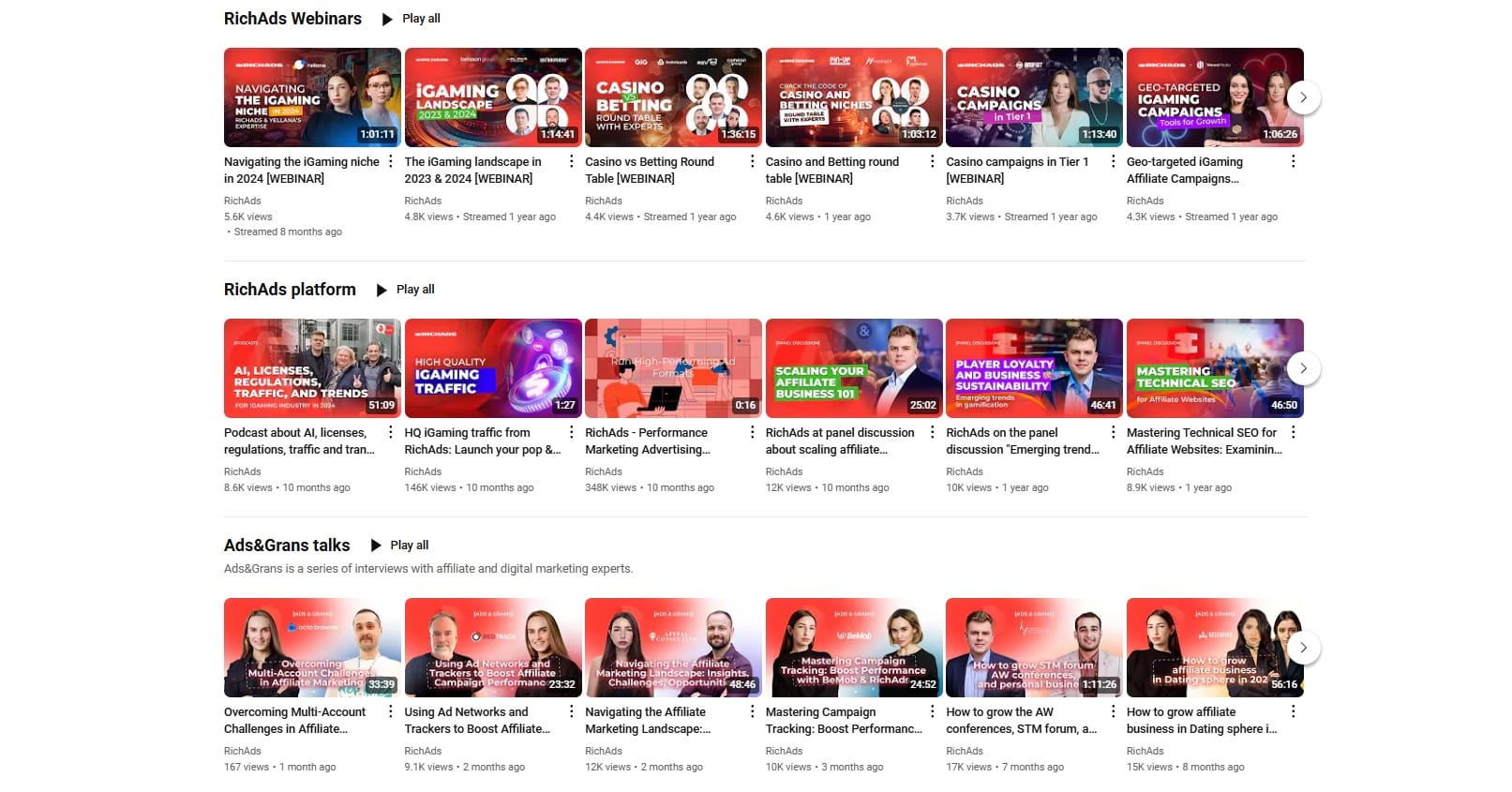Click '167 views • 1 month ago' text
Image resolution: width=1512 pixels, height=792 pixels.
pyautogui.click(x=280, y=767)
